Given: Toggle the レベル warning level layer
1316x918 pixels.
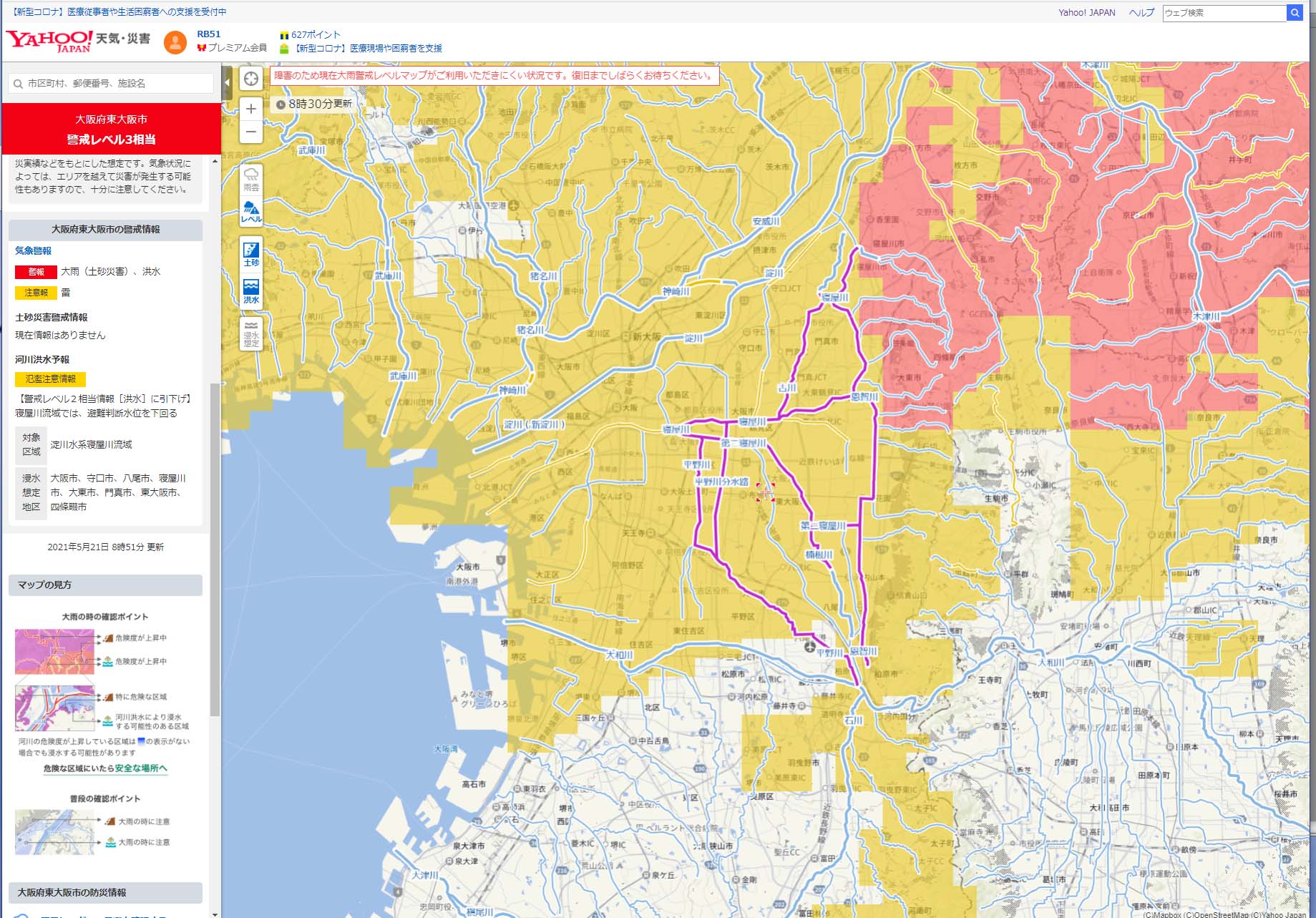Looking at the screenshot, I should (251, 212).
